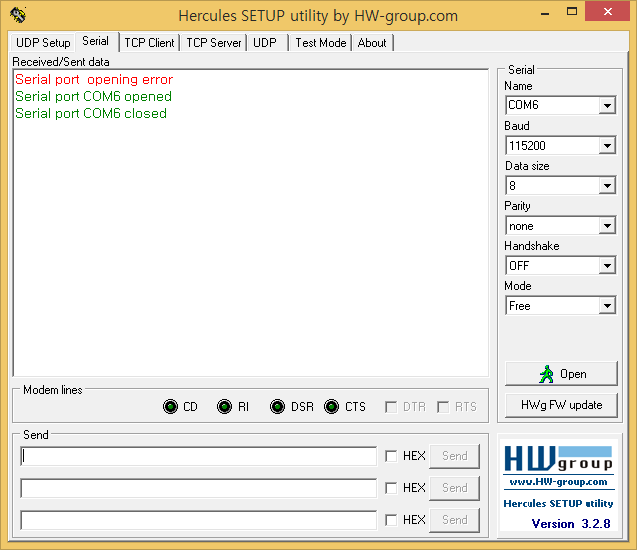The image size is (637, 550).
Task: Open the Mode dropdown
Action: [x=607, y=305]
